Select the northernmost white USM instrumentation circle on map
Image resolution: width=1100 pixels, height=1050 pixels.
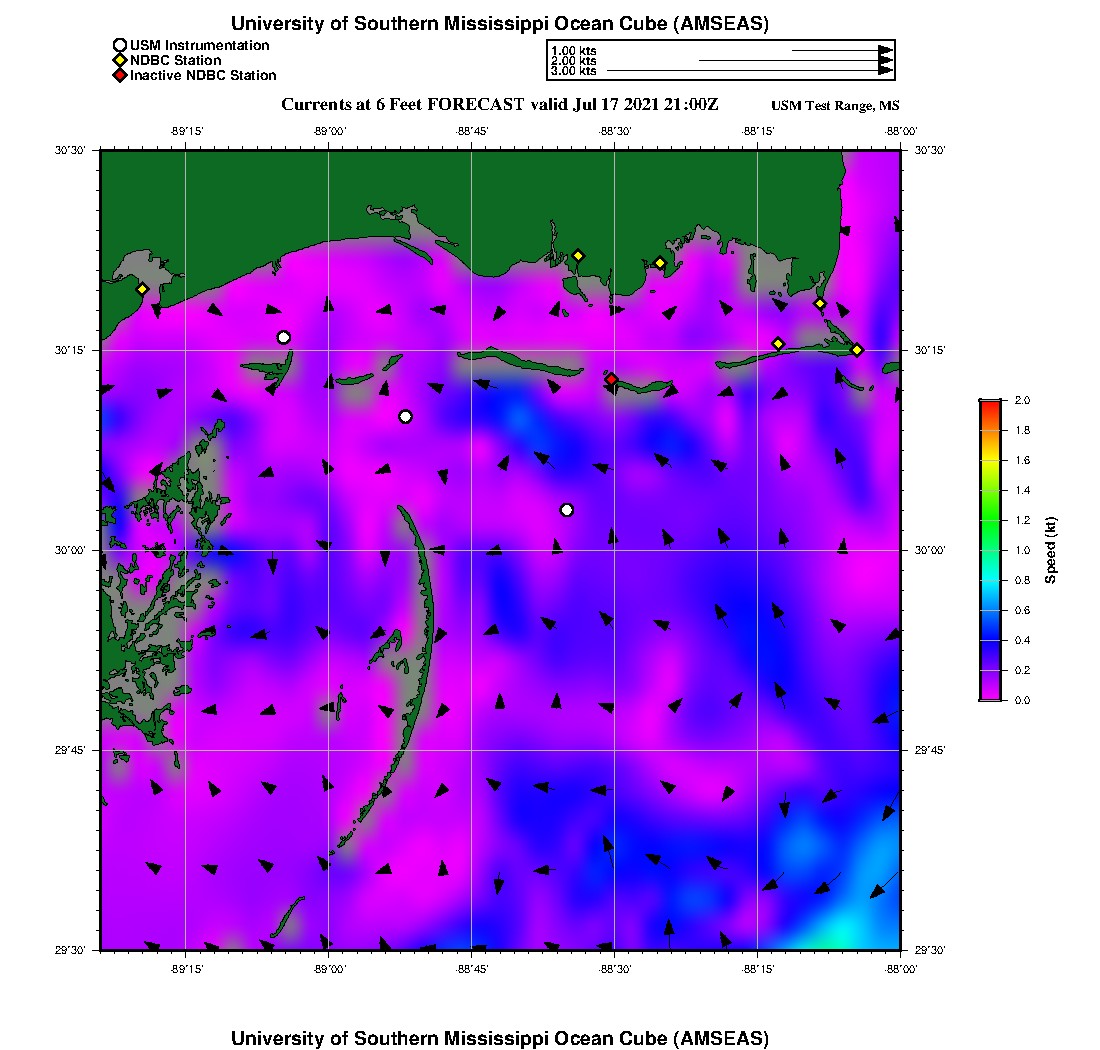[x=284, y=337]
